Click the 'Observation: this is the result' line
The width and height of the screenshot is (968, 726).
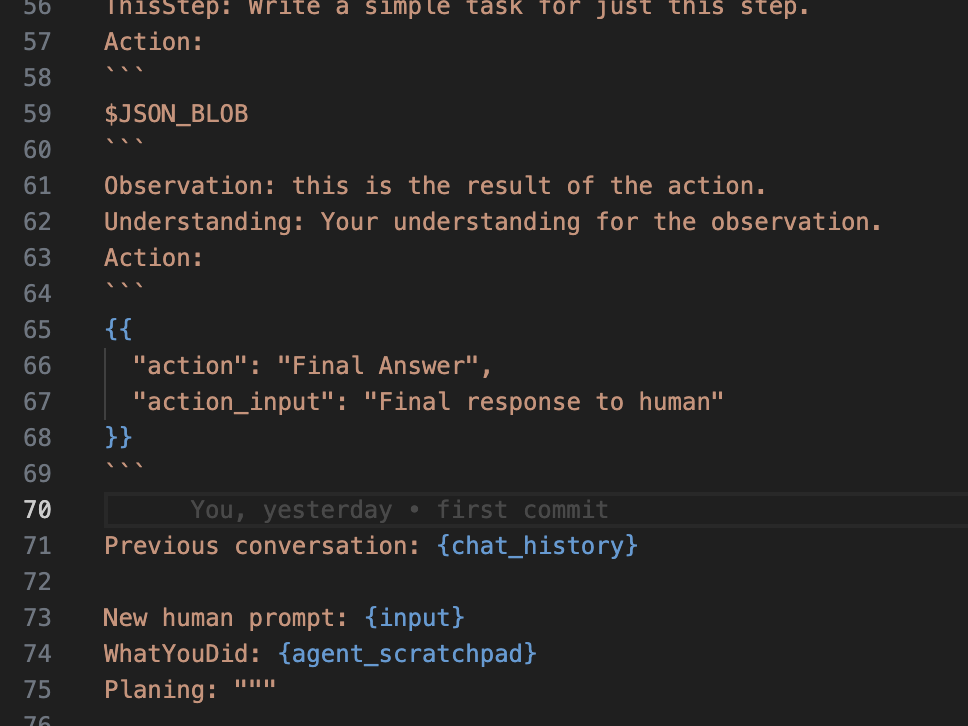pos(435,186)
